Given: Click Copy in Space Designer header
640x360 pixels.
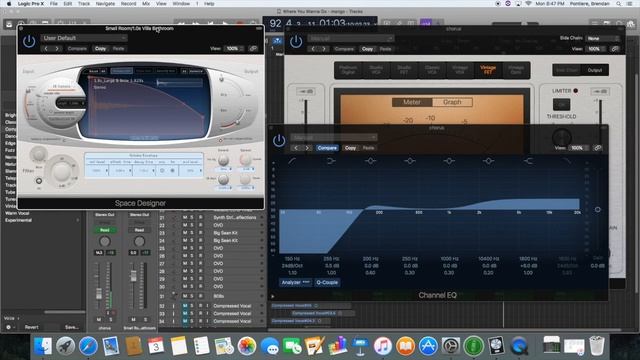Looking at the screenshot, I should (x=100, y=49).
